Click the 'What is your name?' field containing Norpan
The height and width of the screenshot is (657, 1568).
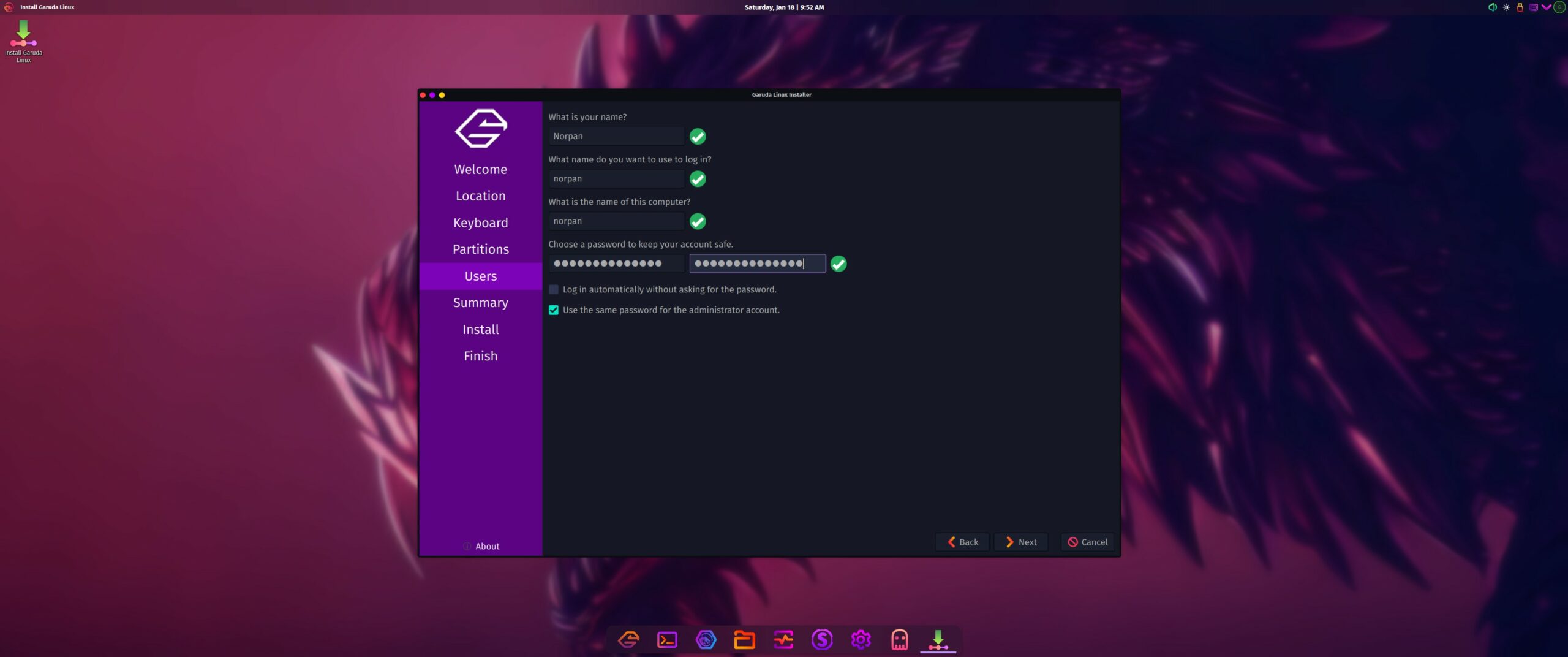coord(616,136)
